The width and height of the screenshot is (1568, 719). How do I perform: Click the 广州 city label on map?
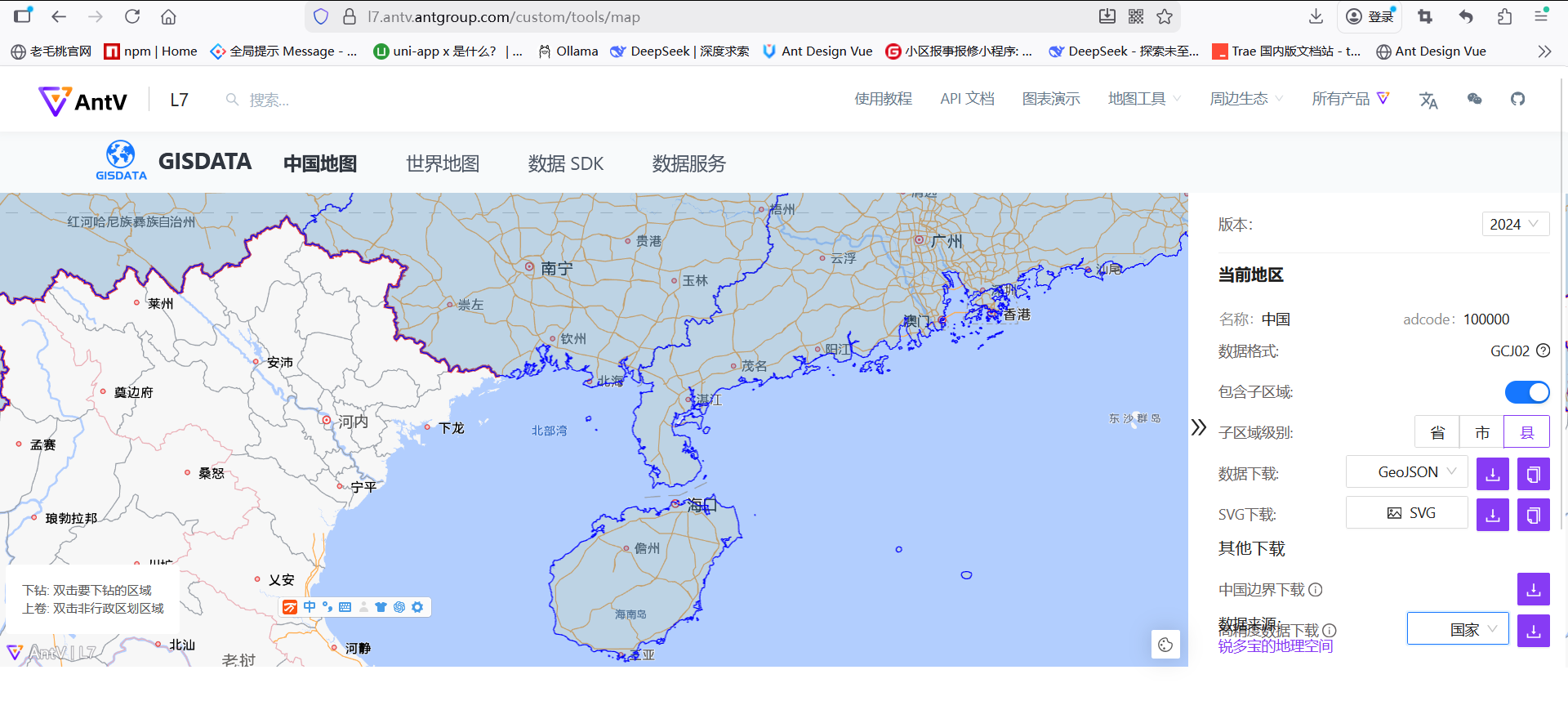[x=947, y=241]
